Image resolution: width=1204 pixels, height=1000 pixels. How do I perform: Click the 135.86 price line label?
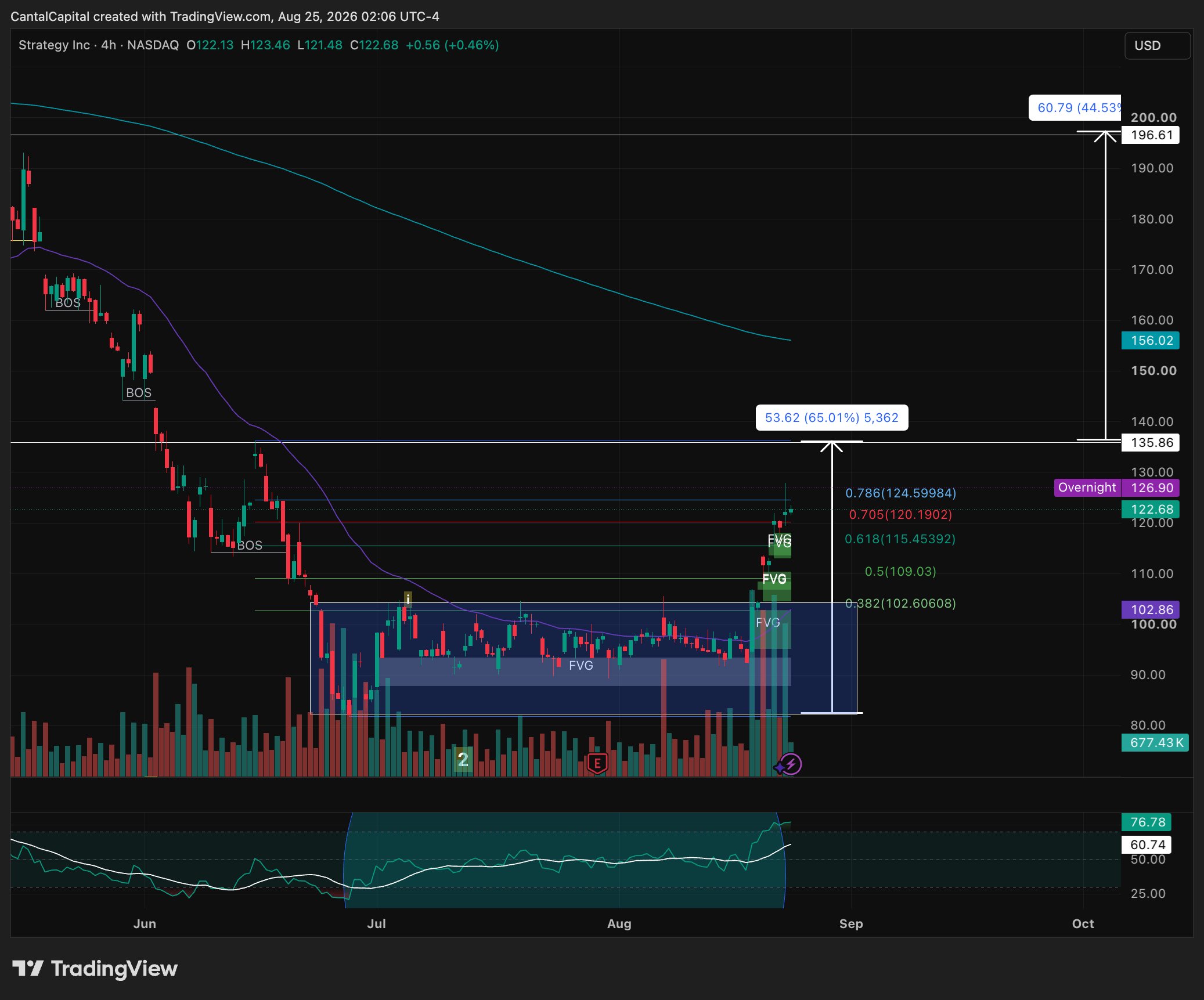tap(1151, 443)
